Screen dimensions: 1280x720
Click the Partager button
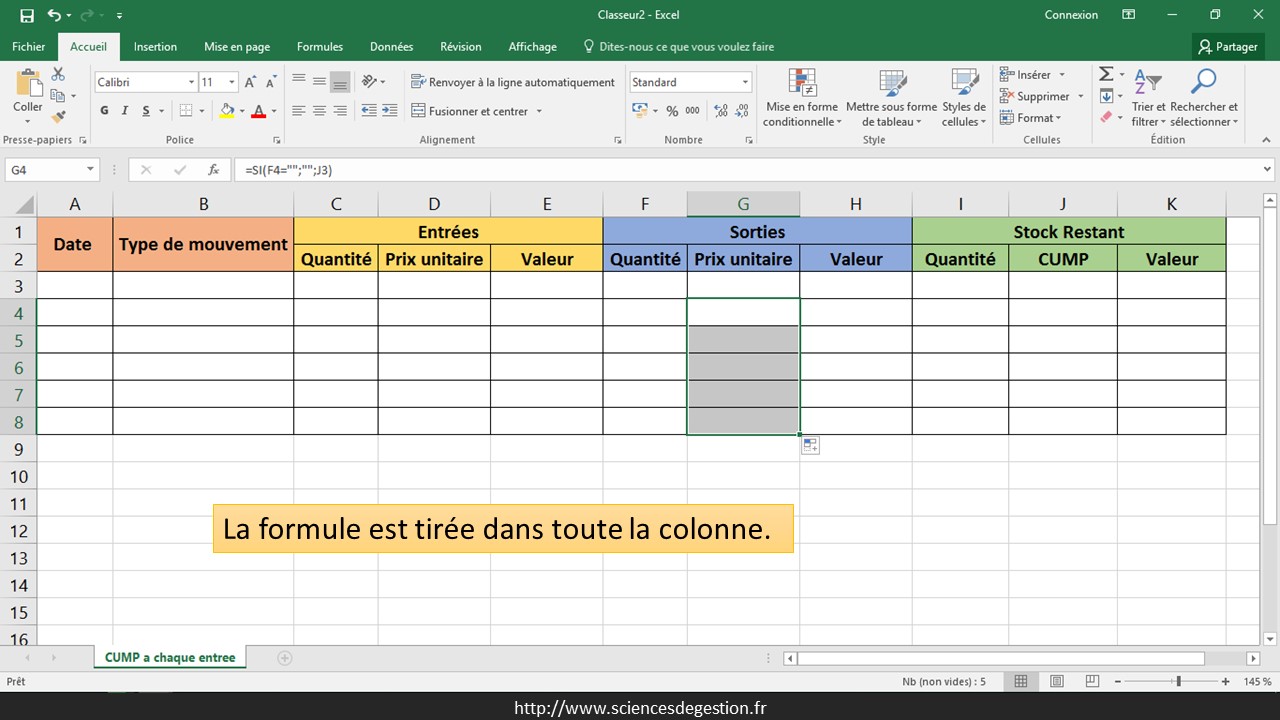tap(1228, 47)
